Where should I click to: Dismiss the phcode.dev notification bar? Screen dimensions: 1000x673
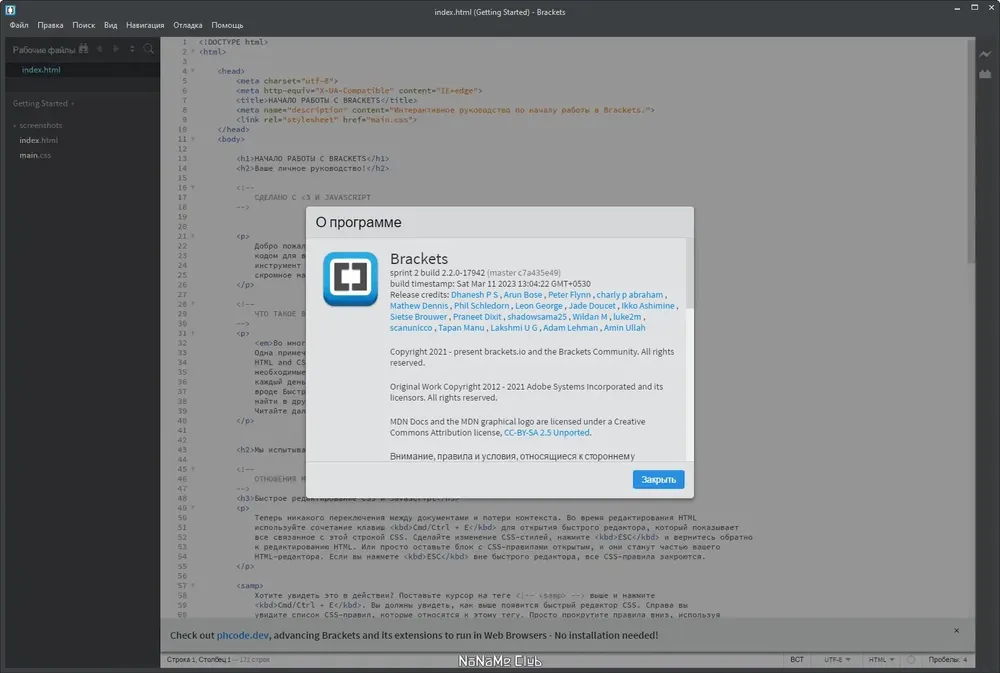point(957,631)
